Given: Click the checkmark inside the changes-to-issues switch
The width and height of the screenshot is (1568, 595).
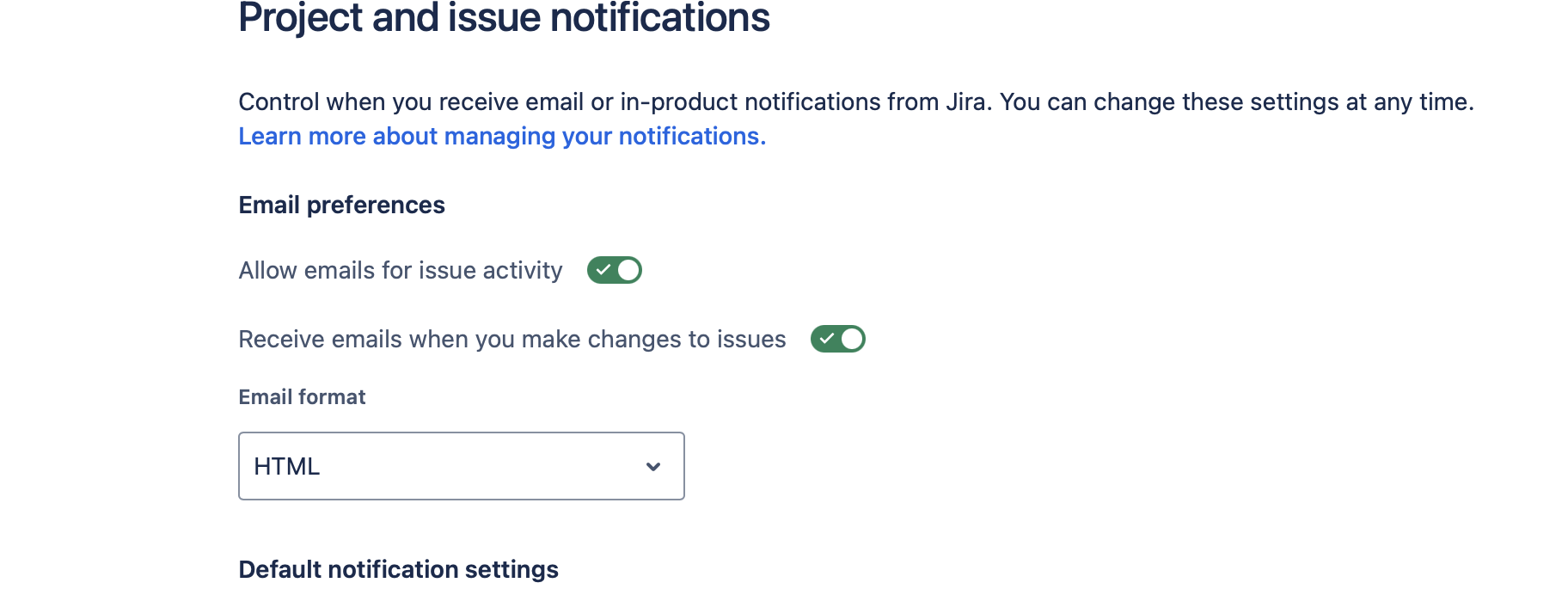Looking at the screenshot, I should (828, 339).
